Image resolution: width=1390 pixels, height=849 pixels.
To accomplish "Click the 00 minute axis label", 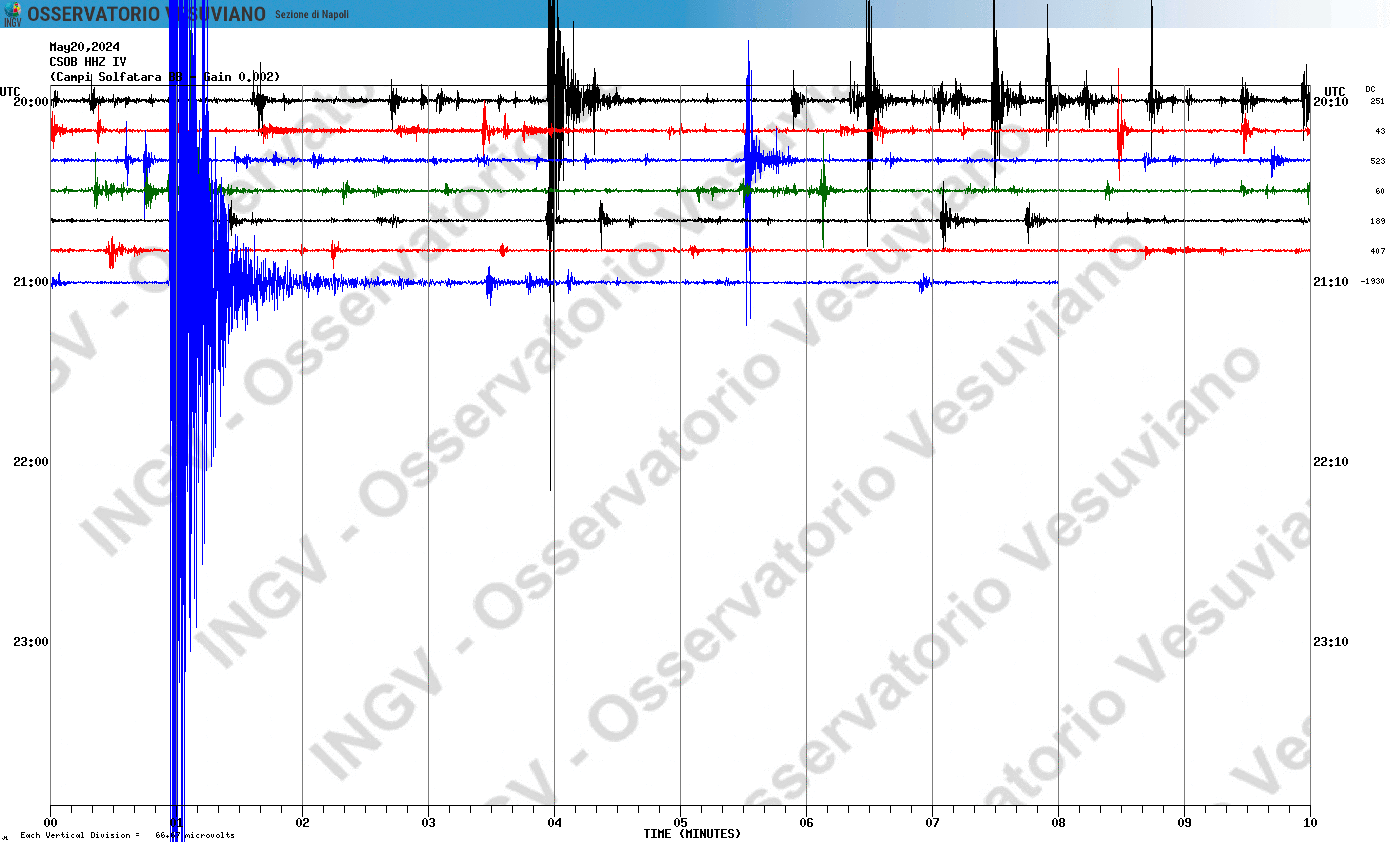I will [x=50, y=823].
